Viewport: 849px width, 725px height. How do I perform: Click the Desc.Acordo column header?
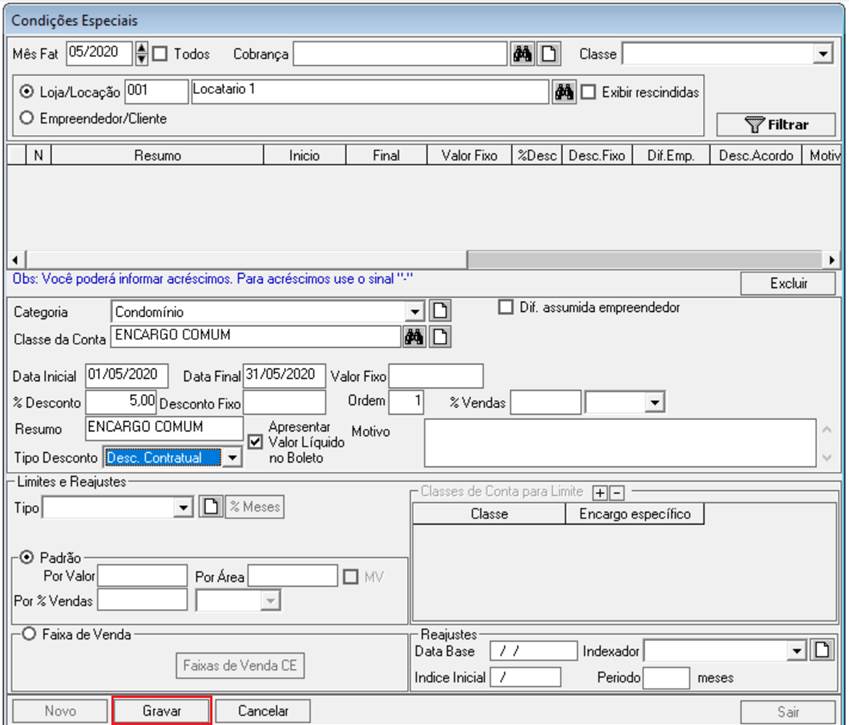(x=756, y=155)
